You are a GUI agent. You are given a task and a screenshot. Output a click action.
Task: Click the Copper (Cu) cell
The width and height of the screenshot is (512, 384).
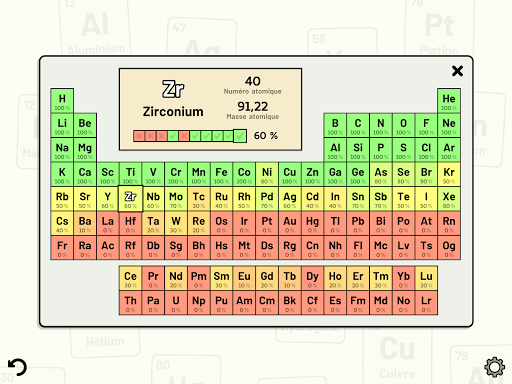point(290,174)
